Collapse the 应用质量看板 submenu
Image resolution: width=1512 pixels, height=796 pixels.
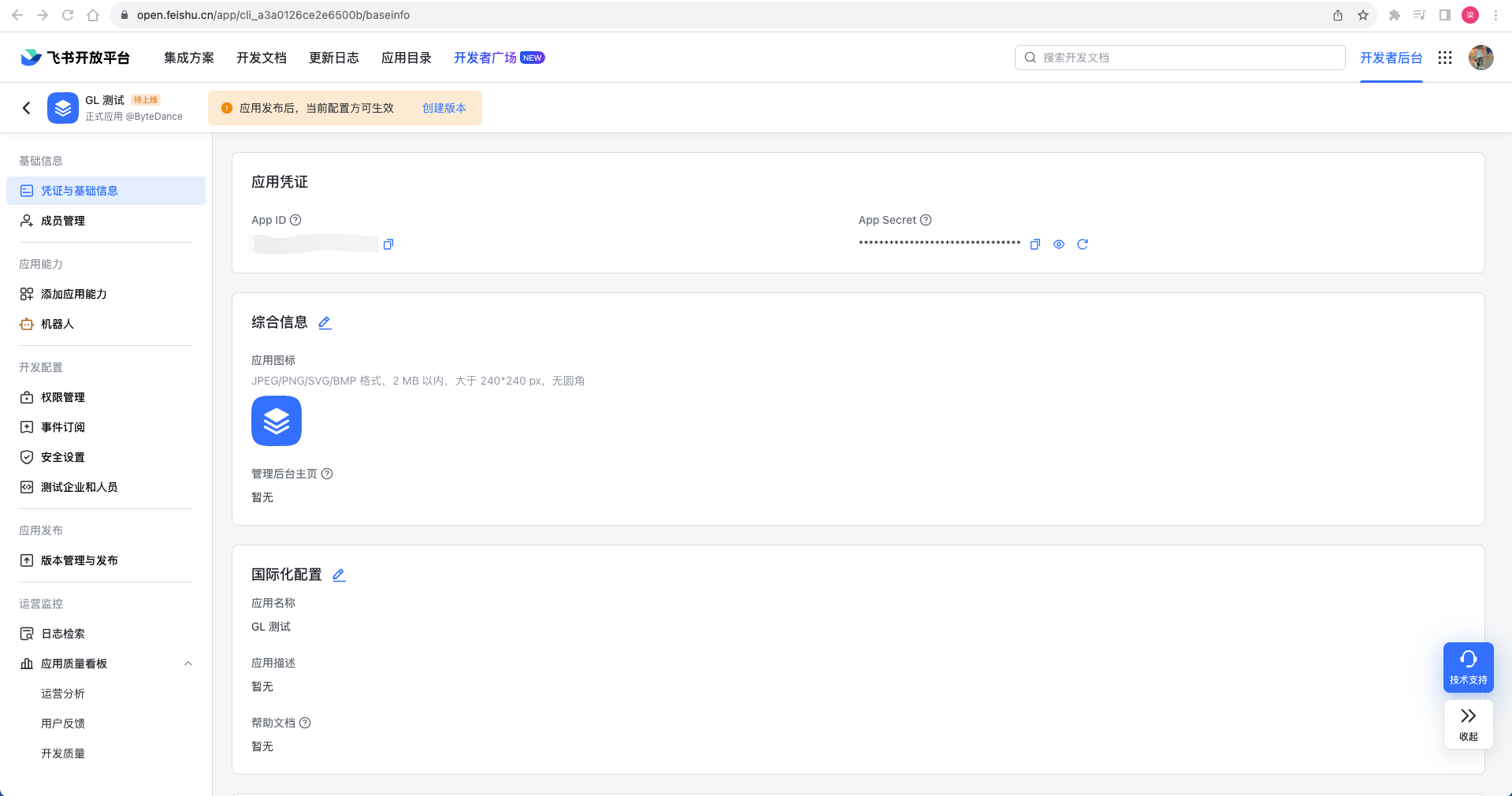(188, 664)
